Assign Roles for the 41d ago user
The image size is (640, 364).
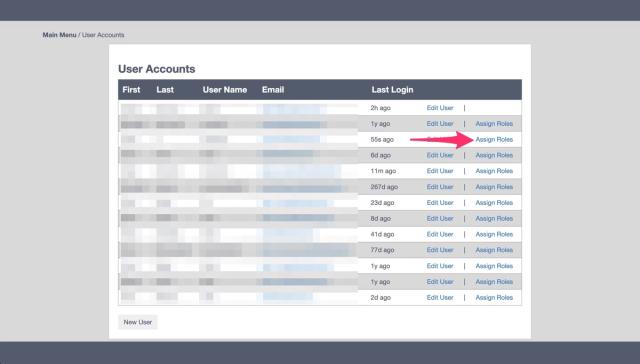click(494, 234)
